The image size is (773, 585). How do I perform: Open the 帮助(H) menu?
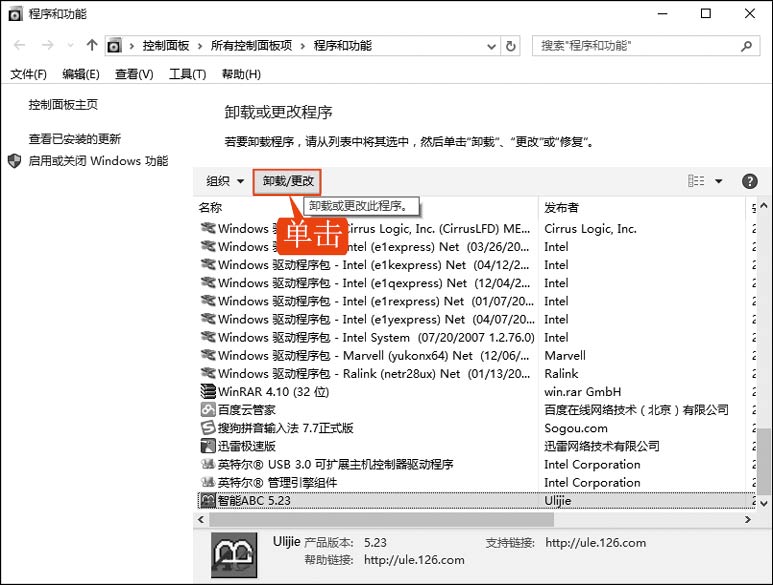241,74
